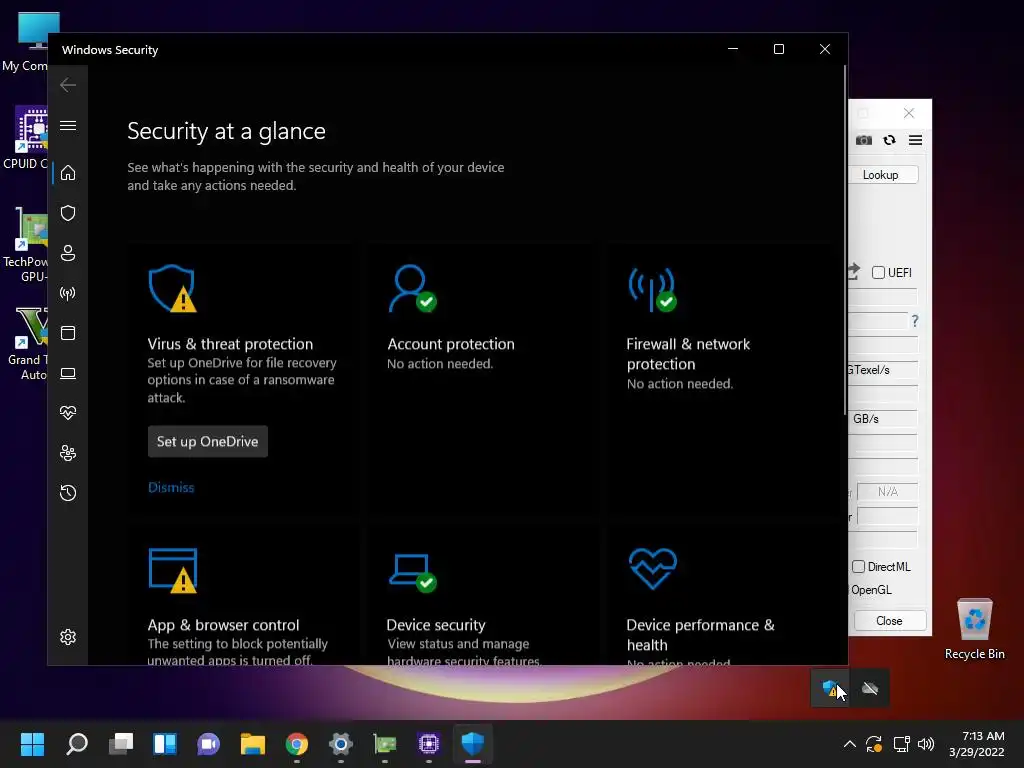
Task: Click the volume speaker icon in the system tray
Action: (x=926, y=744)
